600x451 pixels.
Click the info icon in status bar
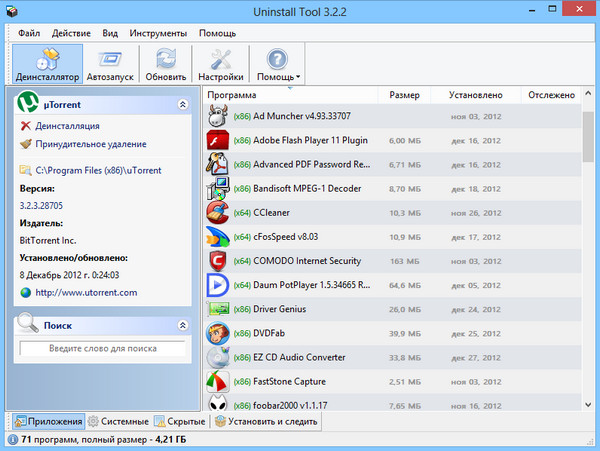tap(13, 440)
